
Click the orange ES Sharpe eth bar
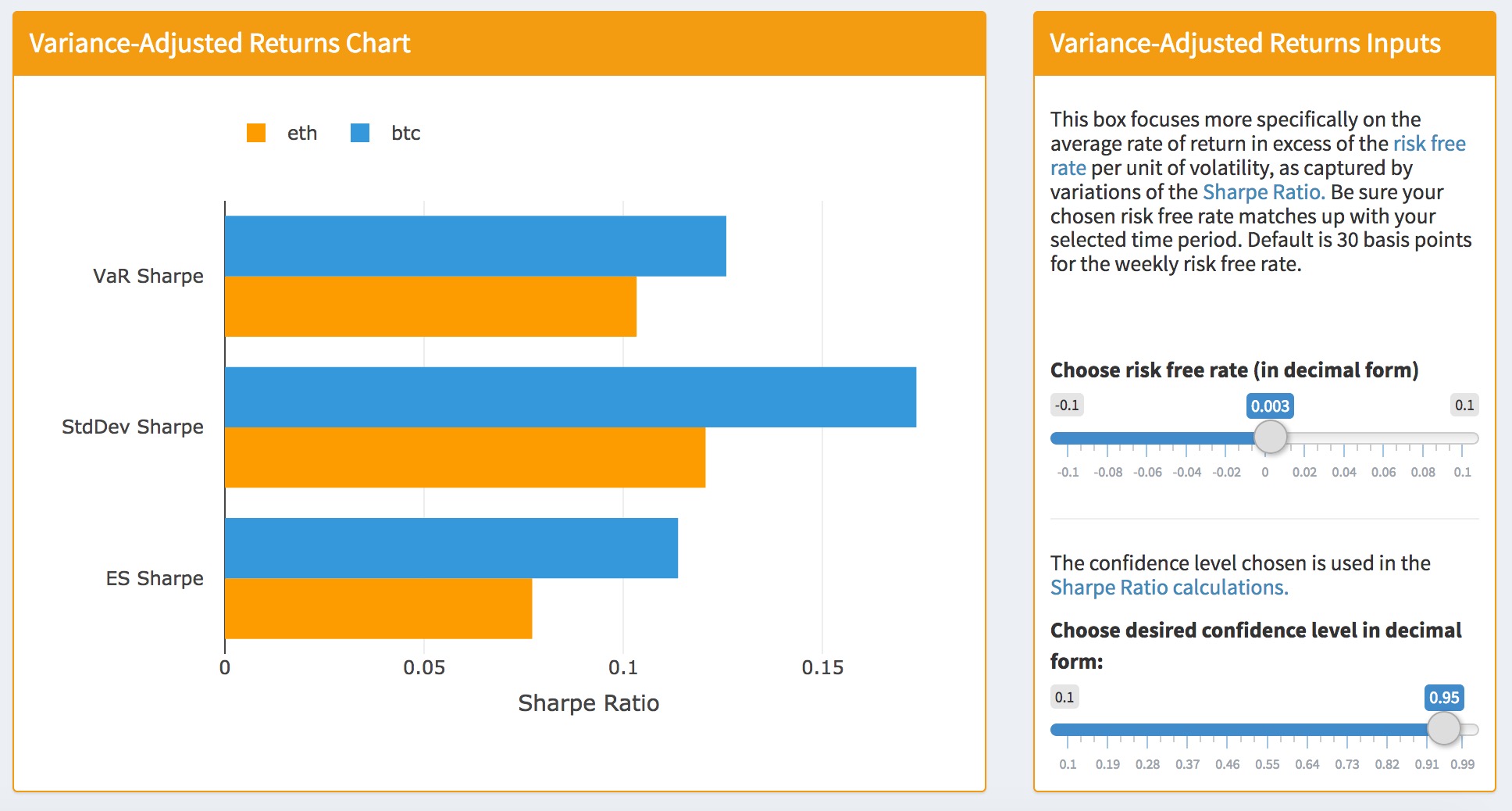click(x=378, y=609)
